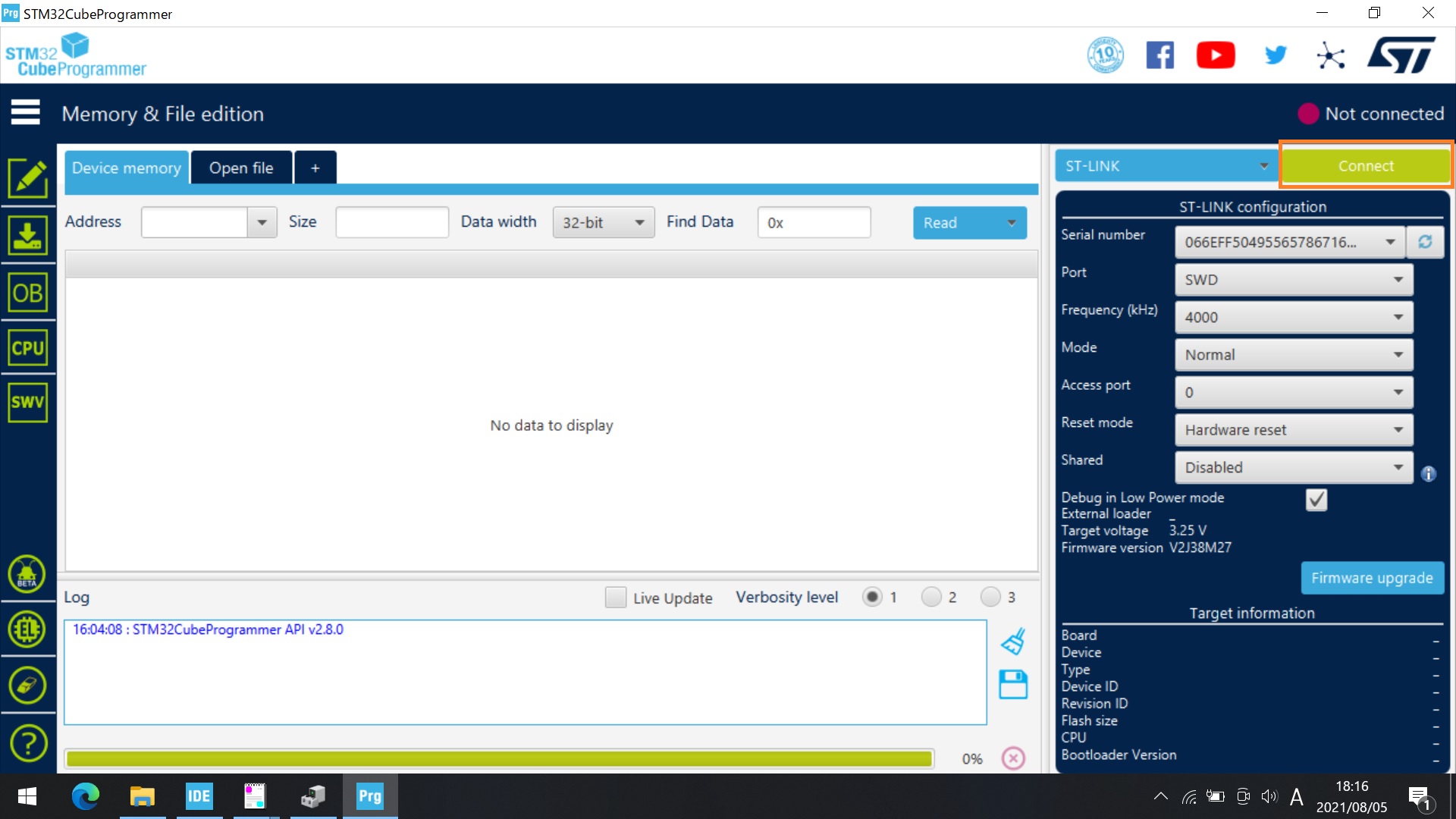This screenshot has width=1456, height=819.
Task: Switch to Open file tab
Action: click(x=241, y=168)
